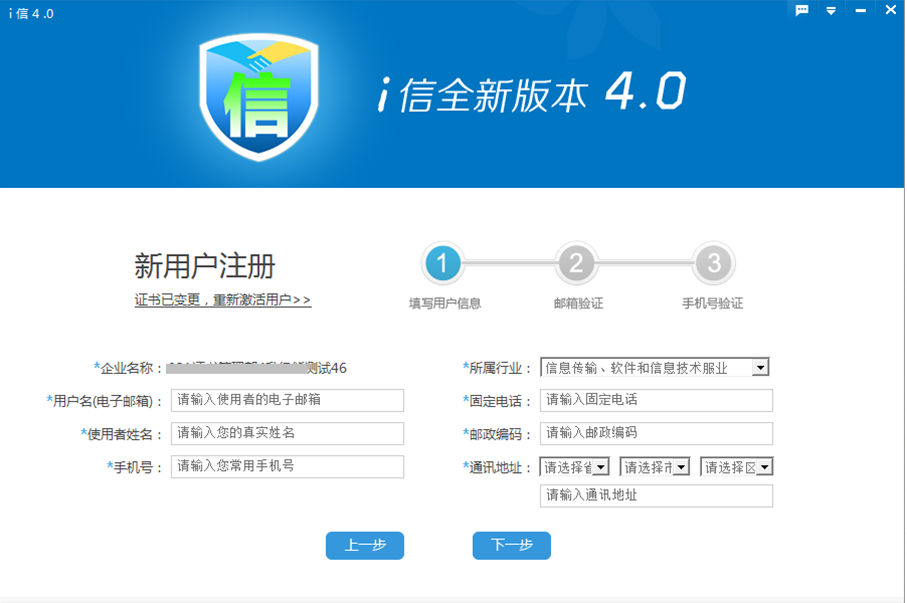Open the 请选择区 district dropdown
The image size is (907, 603).
[763, 467]
